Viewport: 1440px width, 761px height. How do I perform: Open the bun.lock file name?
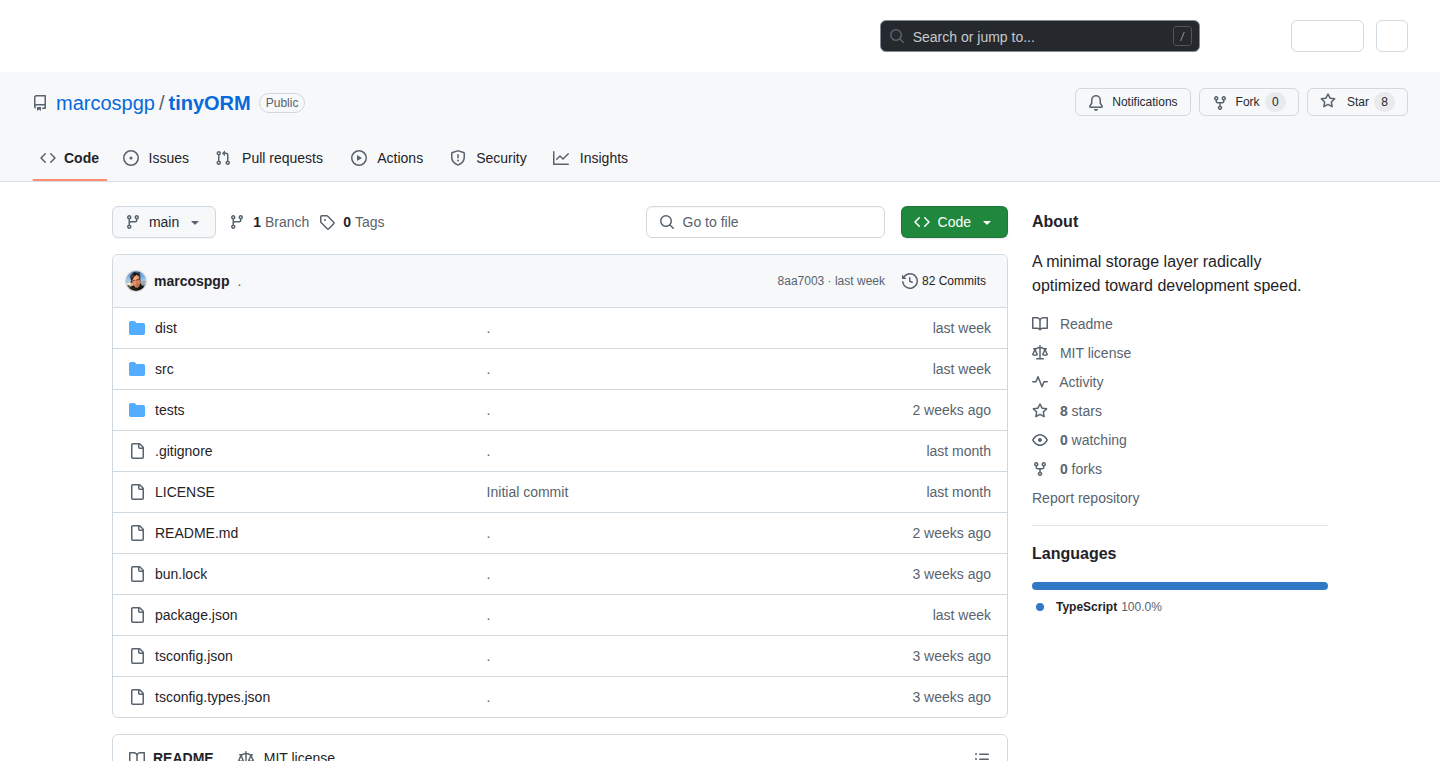[181, 574]
